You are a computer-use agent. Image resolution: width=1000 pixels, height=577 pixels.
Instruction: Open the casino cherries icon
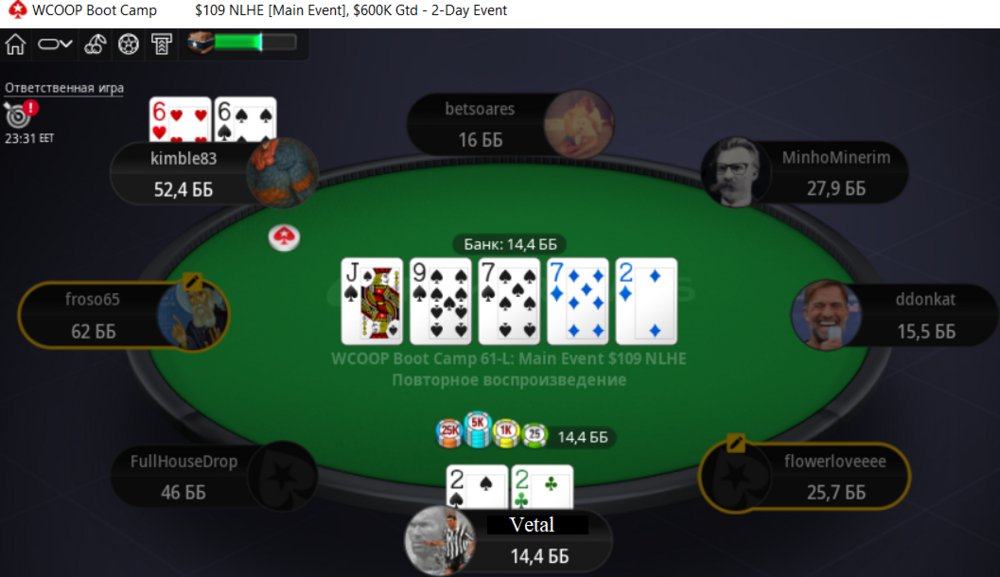click(95, 44)
